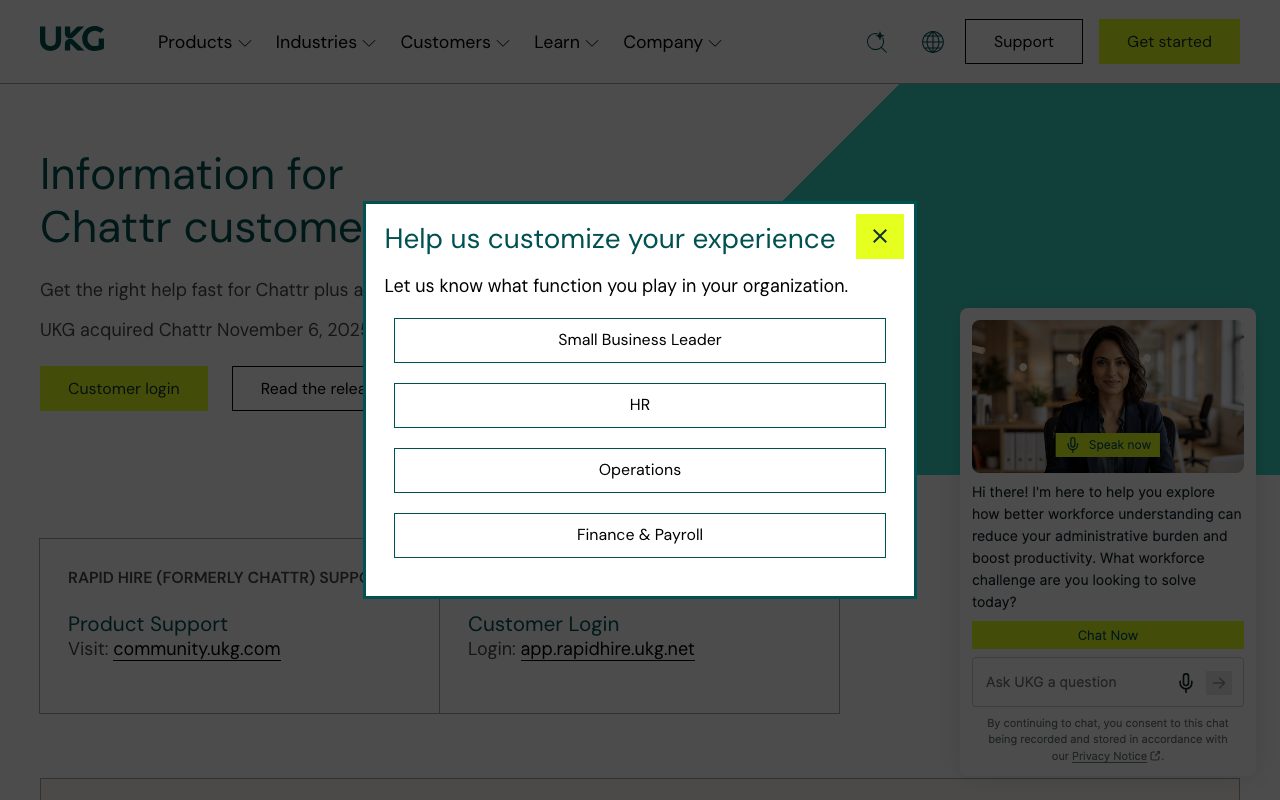Select the HR option
This screenshot has height=800, width=1280.
click(640, 405)
